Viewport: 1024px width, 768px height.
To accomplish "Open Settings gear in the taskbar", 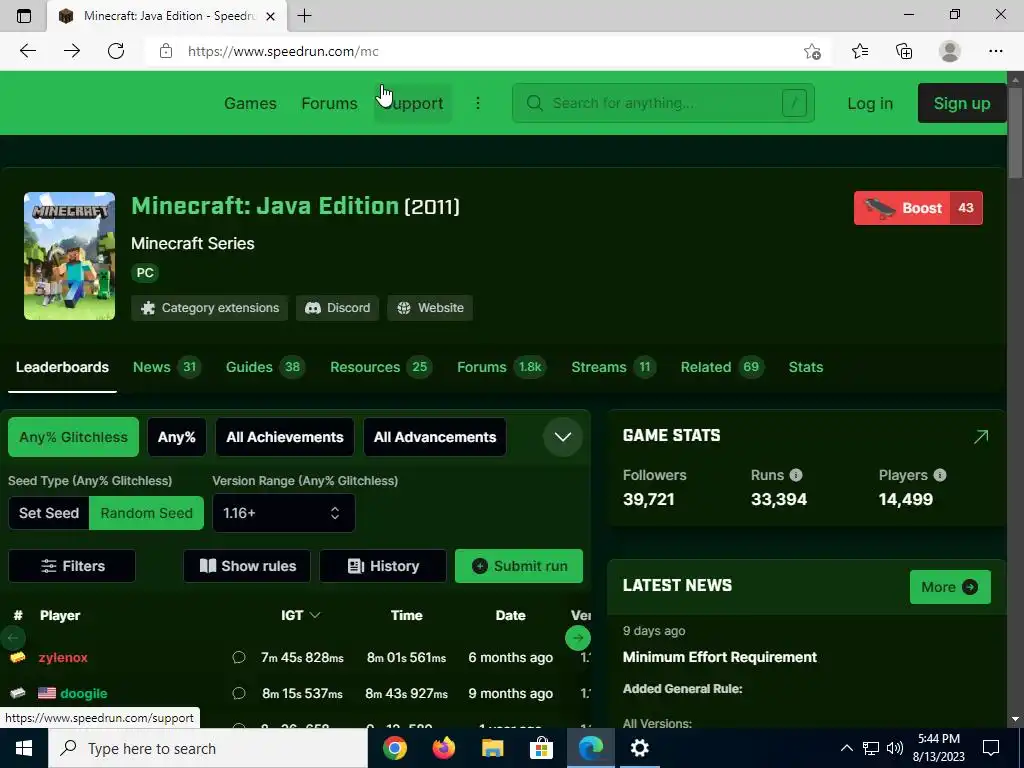I will (639, 748).
